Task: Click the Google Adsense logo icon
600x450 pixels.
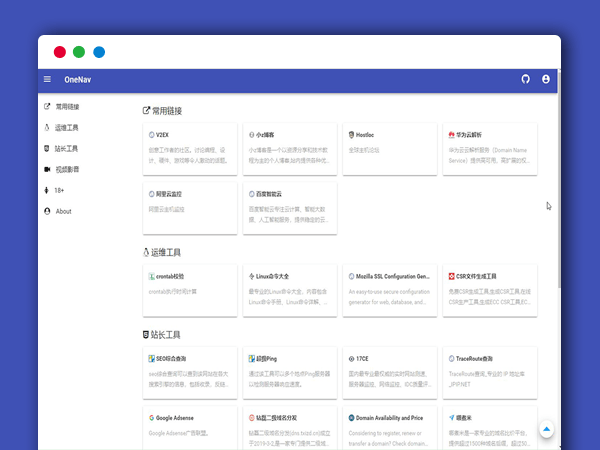Action: (151, 417)
